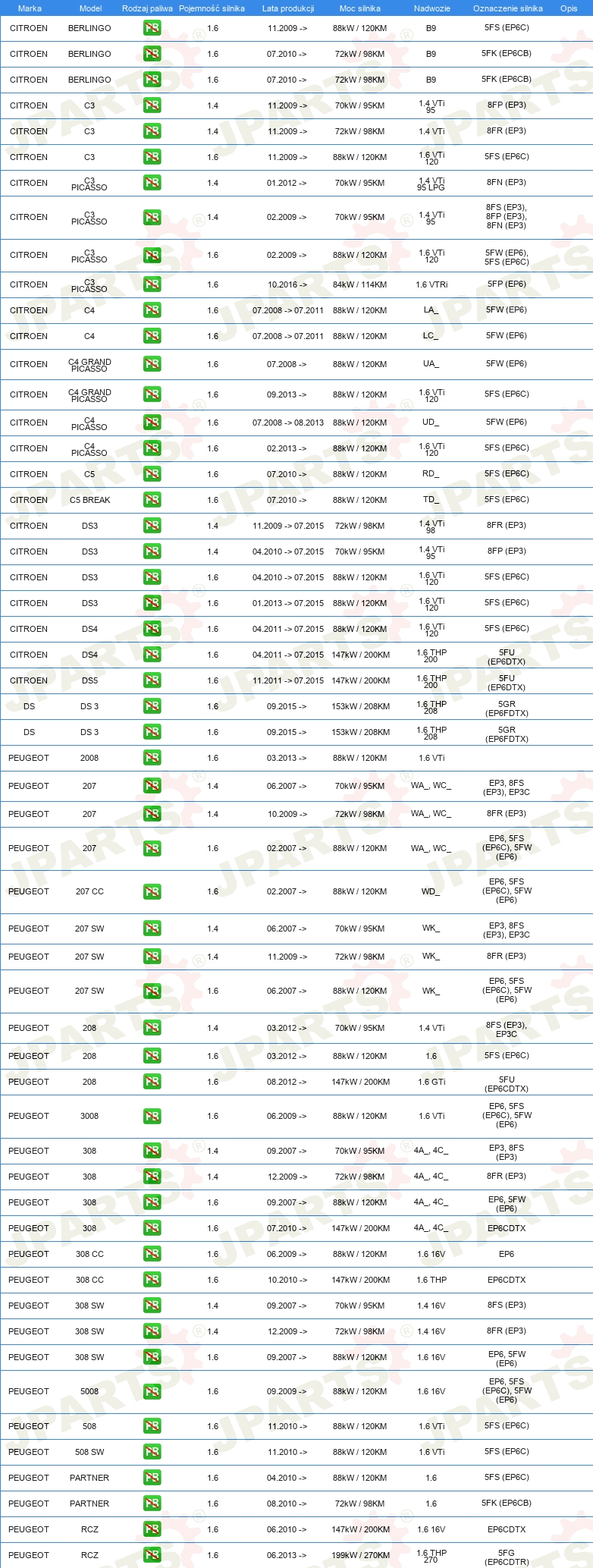The width and height of the screenshot is (593, 1568).
Task: Click fuel icon in Partner 72kW row
Action: (x=152, y=1504)
